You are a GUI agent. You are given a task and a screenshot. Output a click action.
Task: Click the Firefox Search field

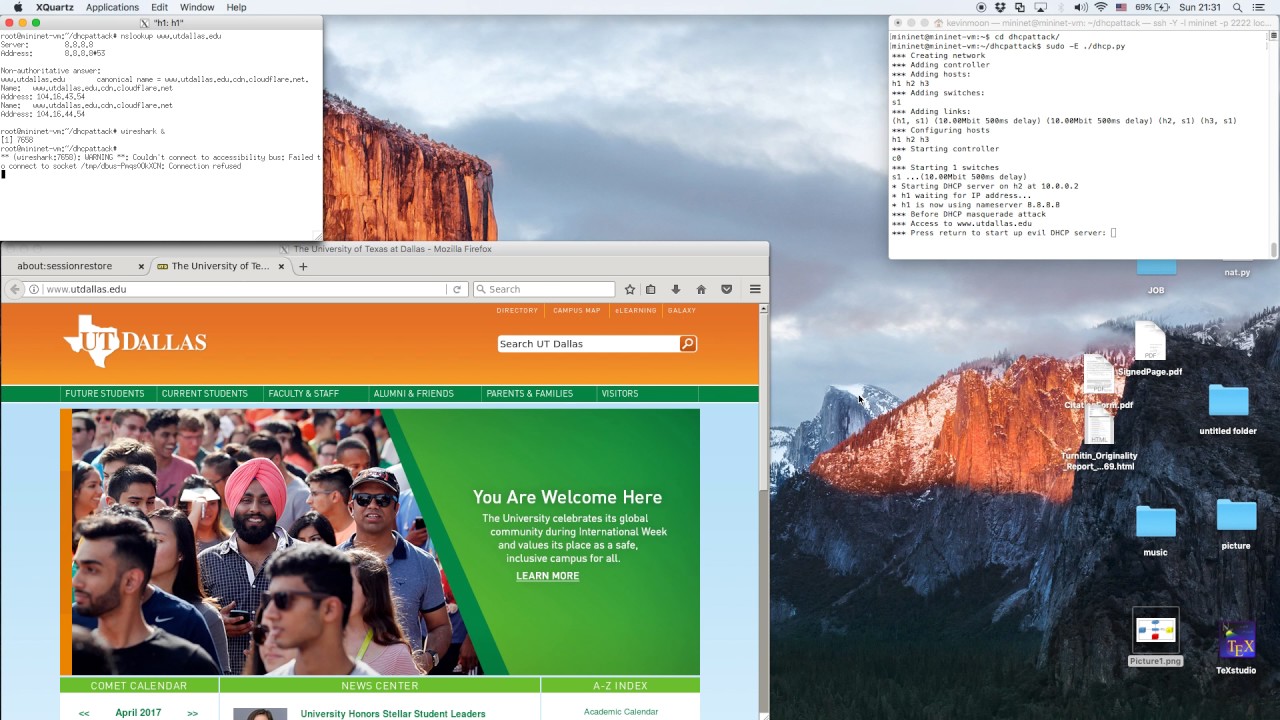544,289
